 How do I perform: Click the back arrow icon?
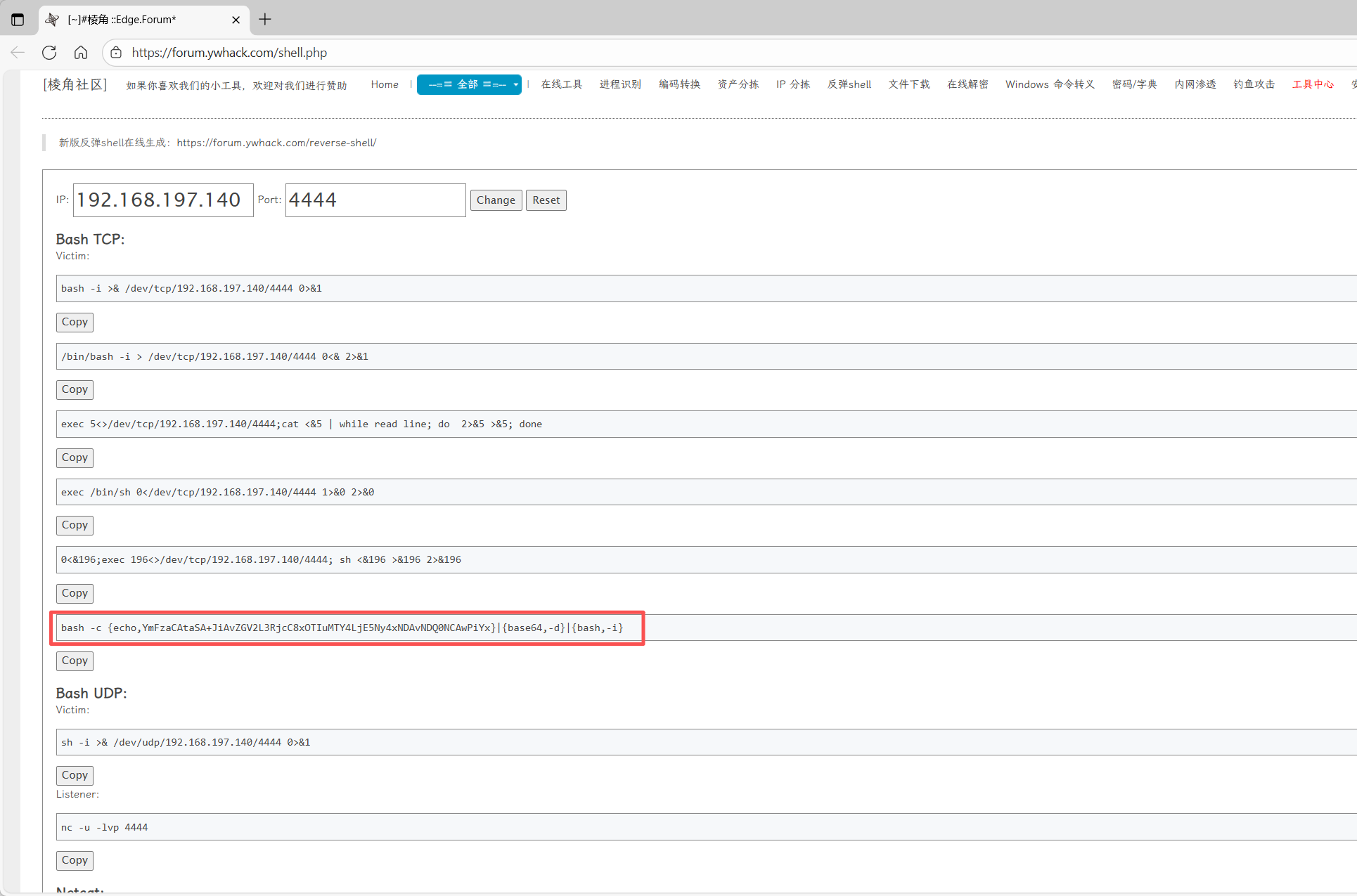(x=18, y=53)
